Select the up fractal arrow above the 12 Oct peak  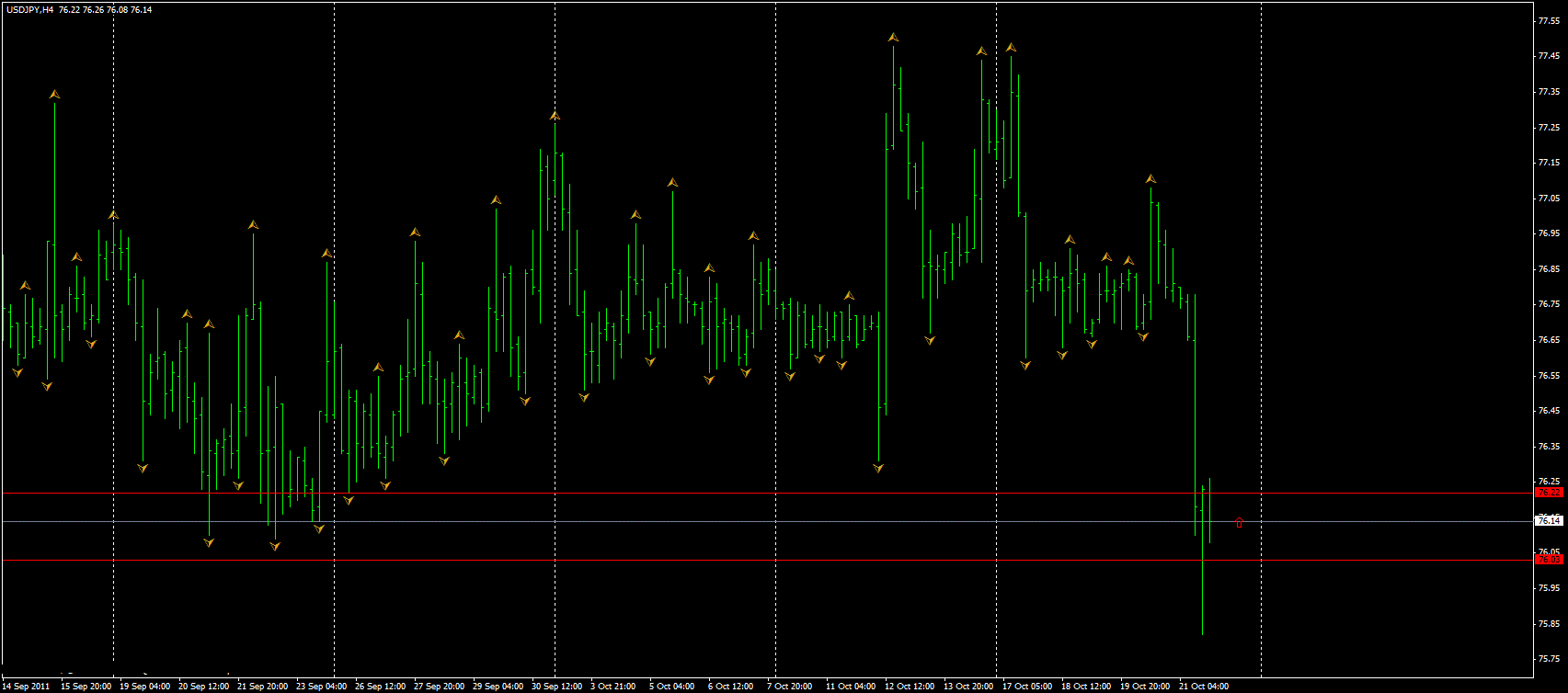click(x=893, y=38)
